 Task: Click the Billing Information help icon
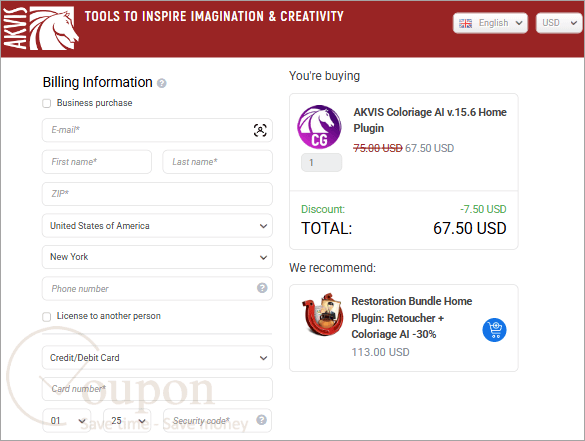click(162, 83)
